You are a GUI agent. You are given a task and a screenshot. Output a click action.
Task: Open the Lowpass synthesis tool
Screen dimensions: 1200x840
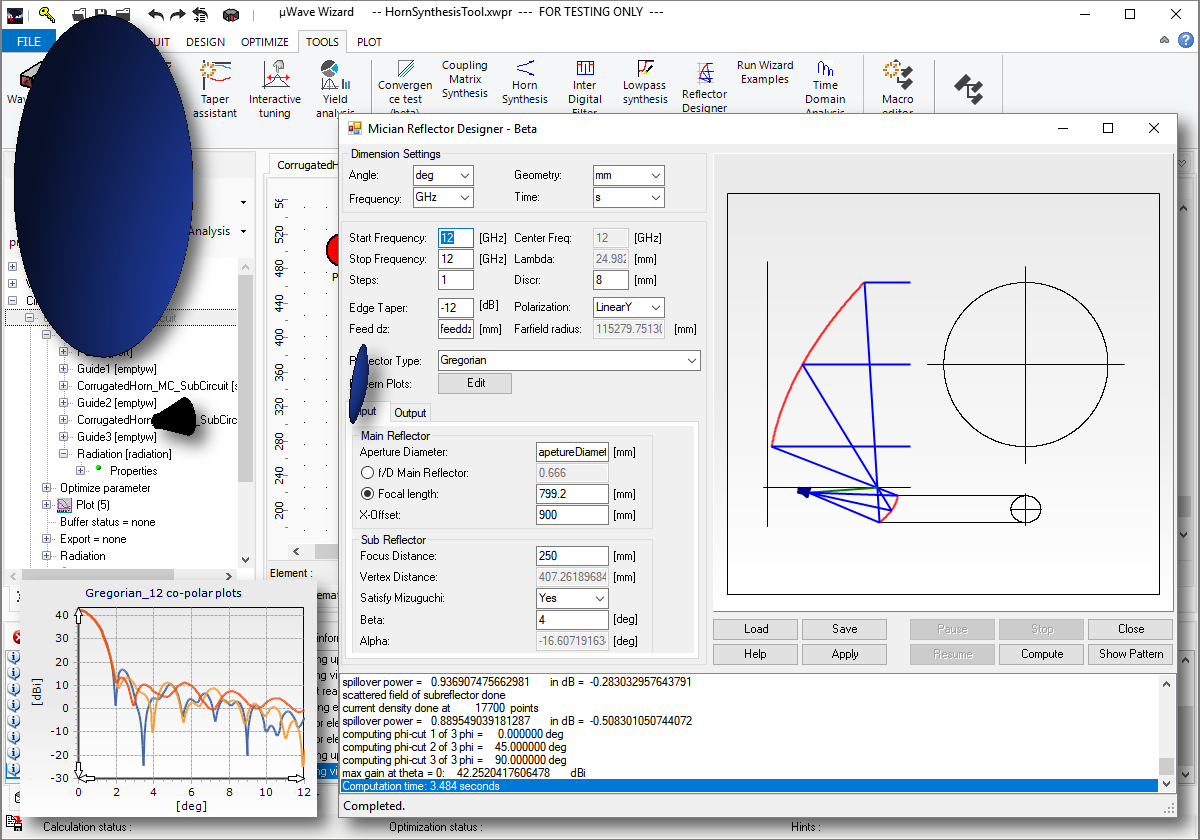(x=645, y=82)
